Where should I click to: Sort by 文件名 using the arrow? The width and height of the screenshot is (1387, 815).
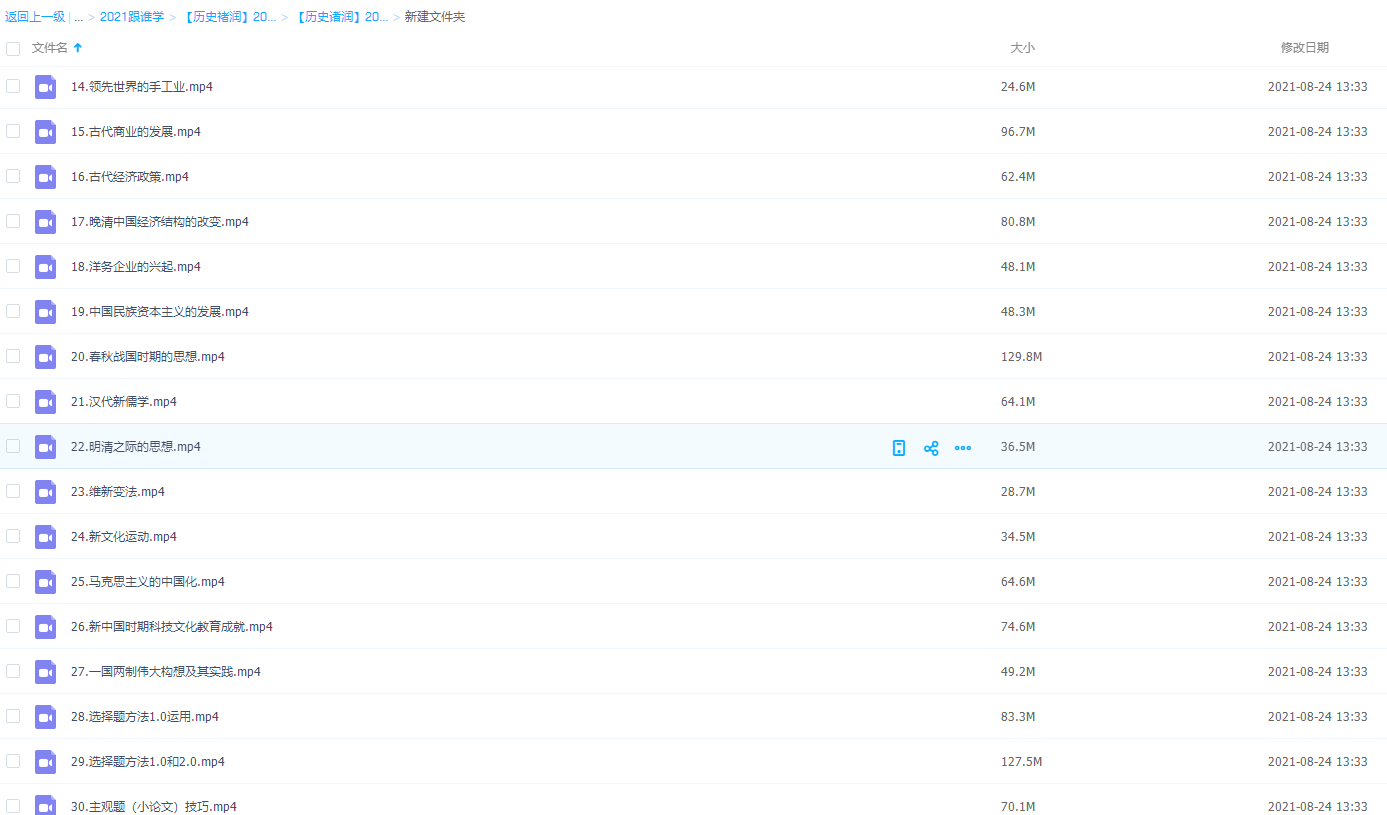click(78, 48)
